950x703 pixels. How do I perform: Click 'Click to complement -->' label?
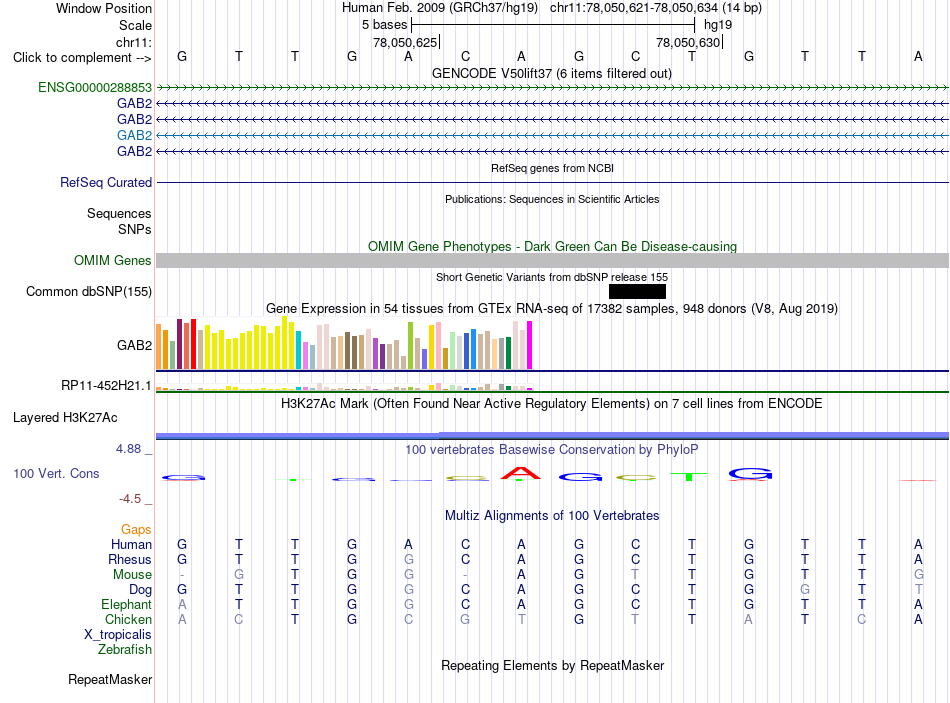82,58
